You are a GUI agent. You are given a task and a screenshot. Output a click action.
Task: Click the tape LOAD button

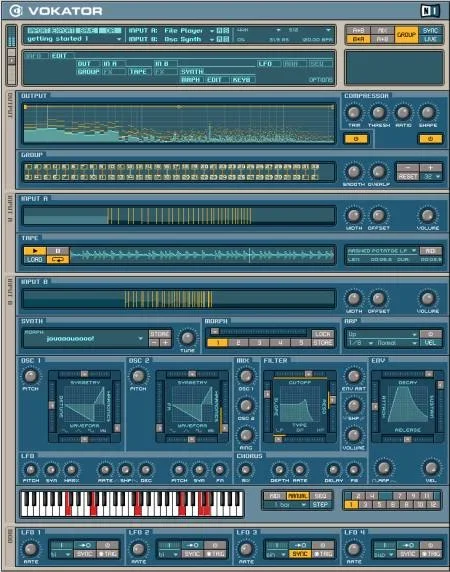(x=35, y=259)
